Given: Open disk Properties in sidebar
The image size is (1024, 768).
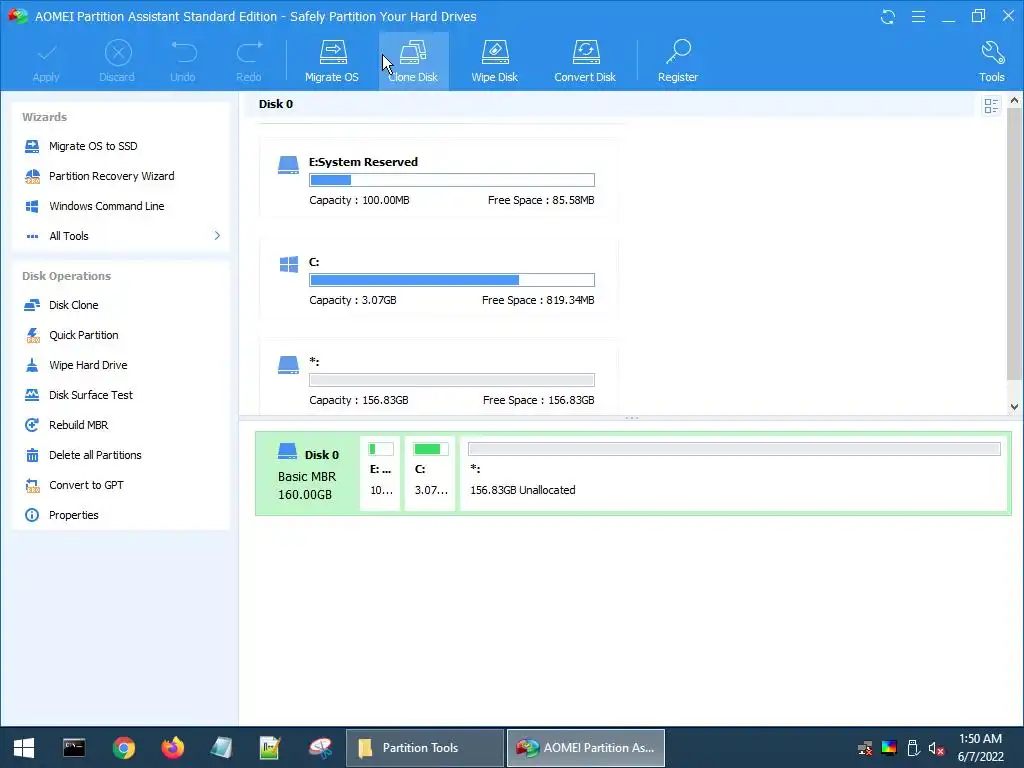Looking at the screenshot, I should tap(73, 515).
